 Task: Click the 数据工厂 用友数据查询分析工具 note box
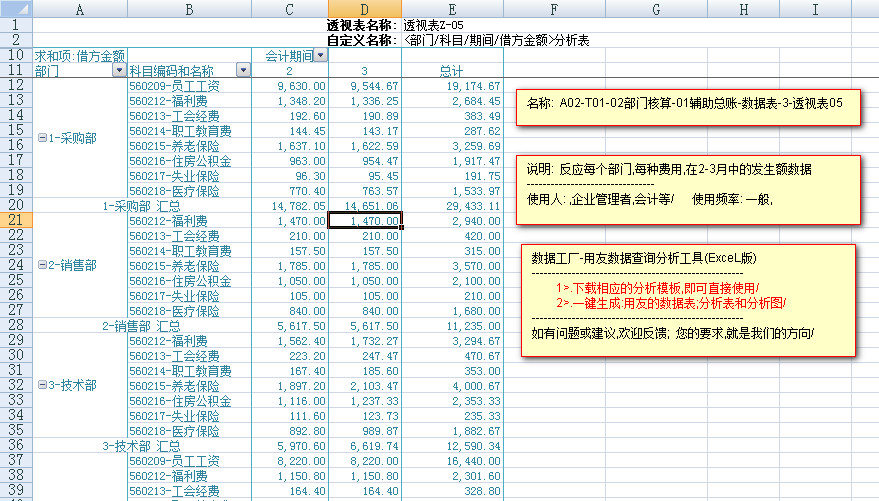pos(688,300)
